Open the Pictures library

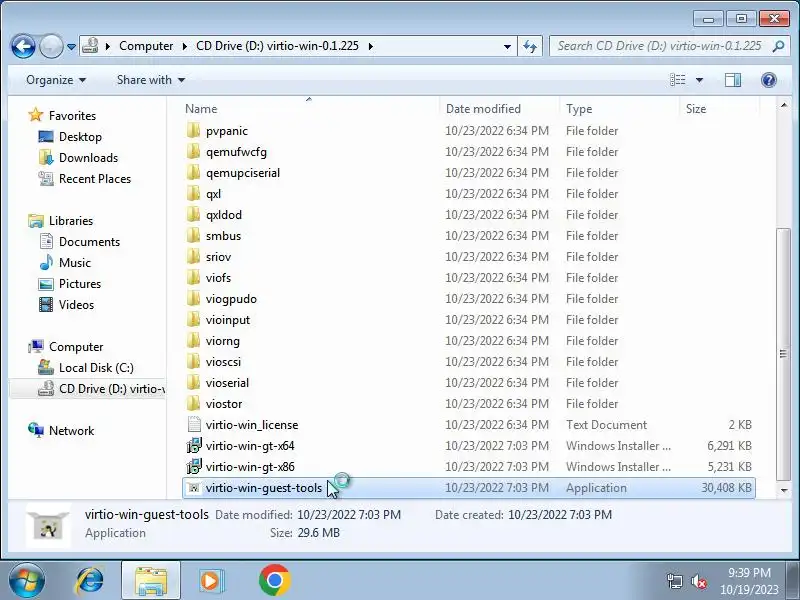pyautogui.click(x=80, y=284)
